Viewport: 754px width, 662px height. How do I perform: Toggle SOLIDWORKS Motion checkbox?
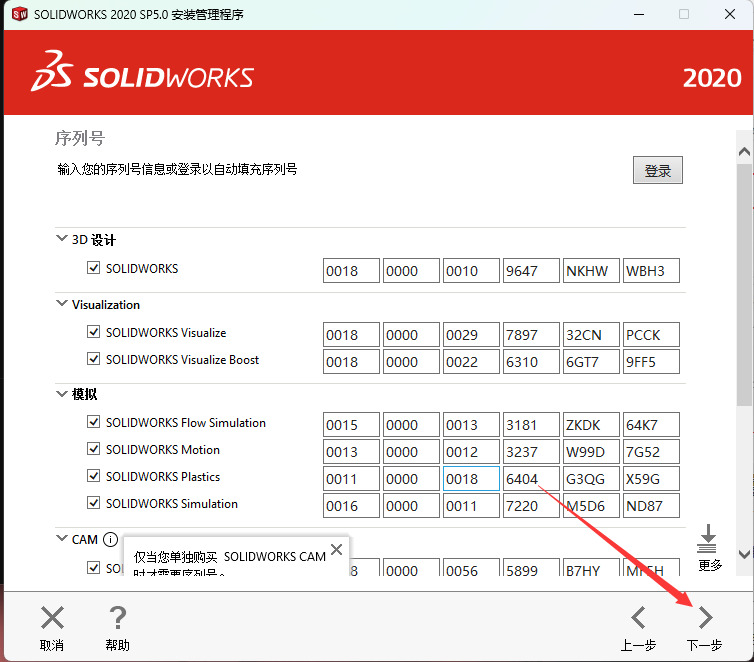[93, 449]
